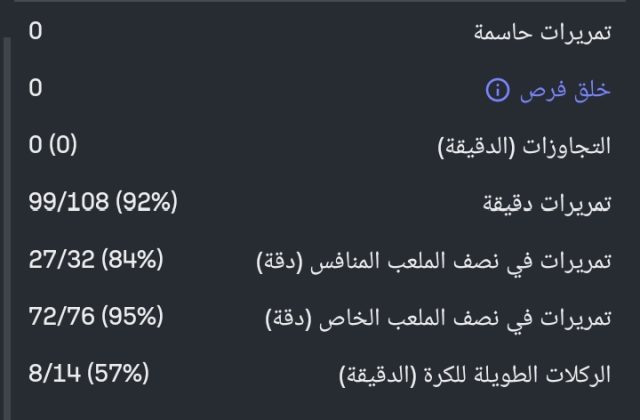Click the info icon beside خلق فرص
The height and width of the screenshot is (420, 640).
click(497, 91)
